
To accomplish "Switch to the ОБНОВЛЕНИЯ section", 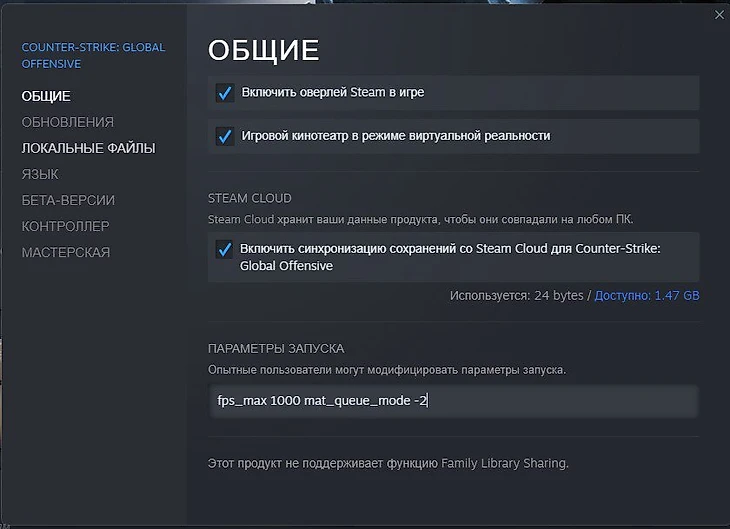I will pyautogui.click(x=68, y=122).
